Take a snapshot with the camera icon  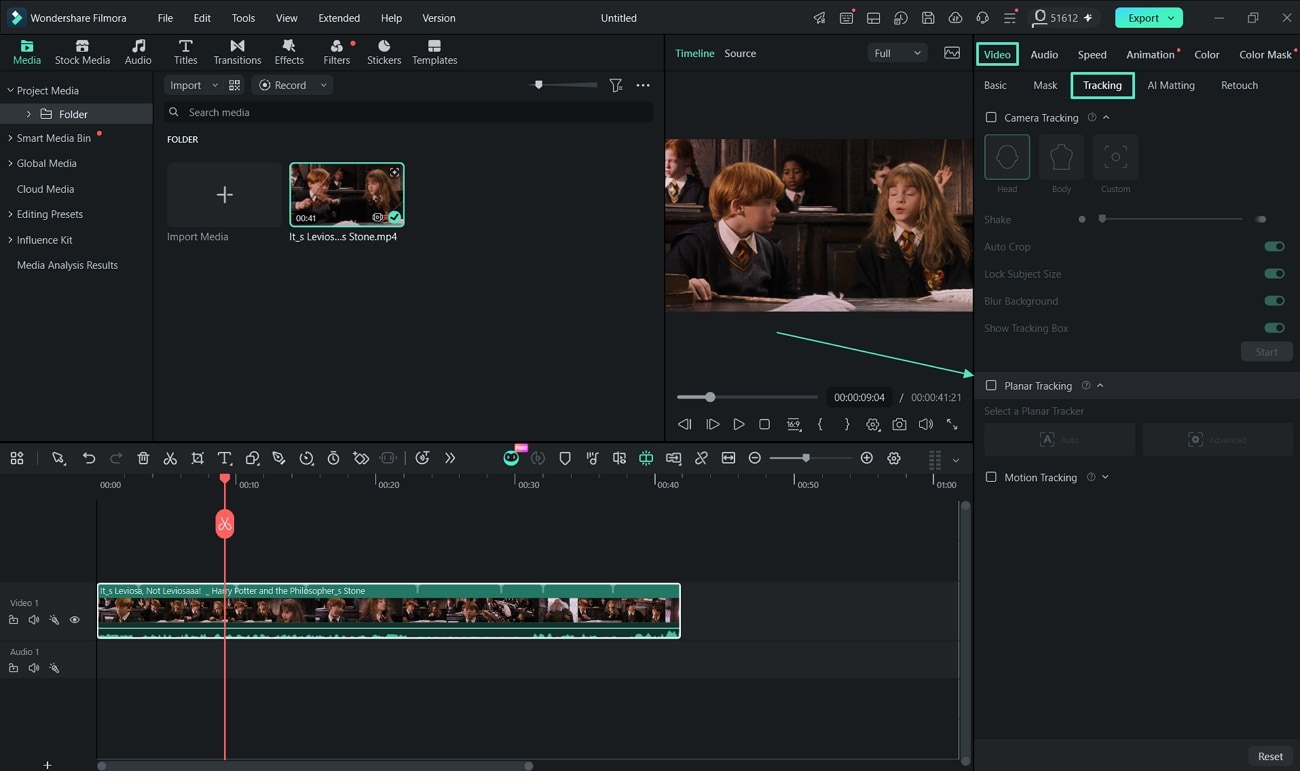click(x=899, y=424)
